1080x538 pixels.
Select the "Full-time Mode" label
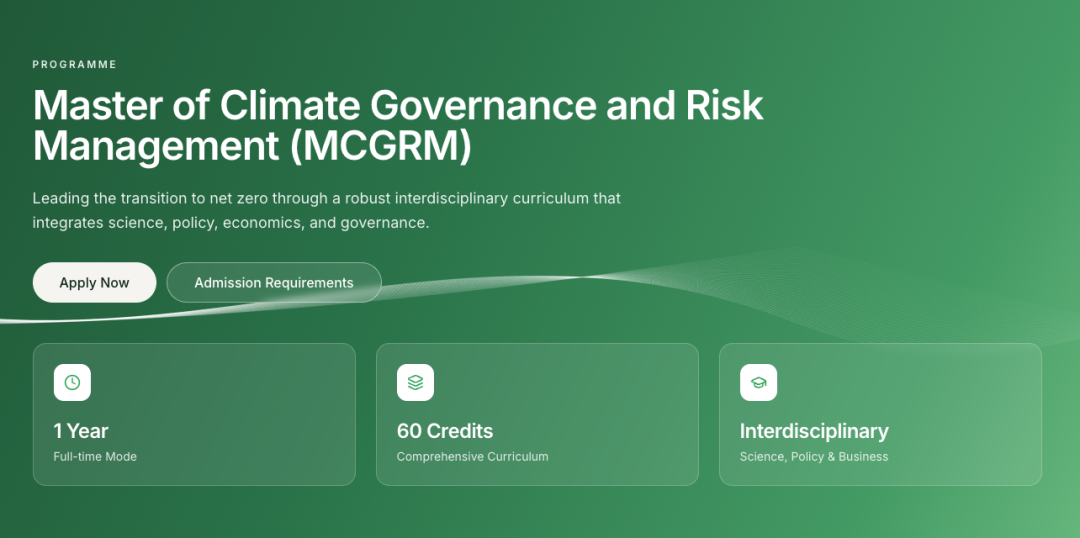tap(95, 457)
